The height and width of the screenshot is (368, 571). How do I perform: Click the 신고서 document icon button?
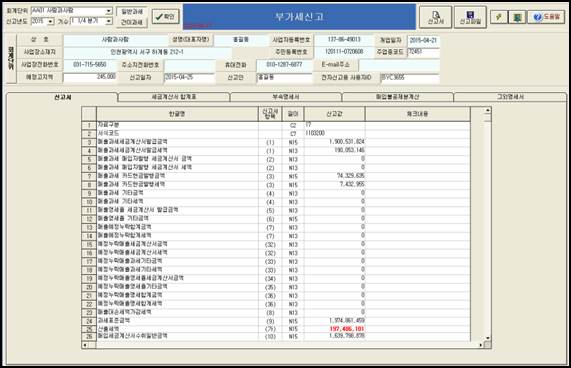coord(436,17)
